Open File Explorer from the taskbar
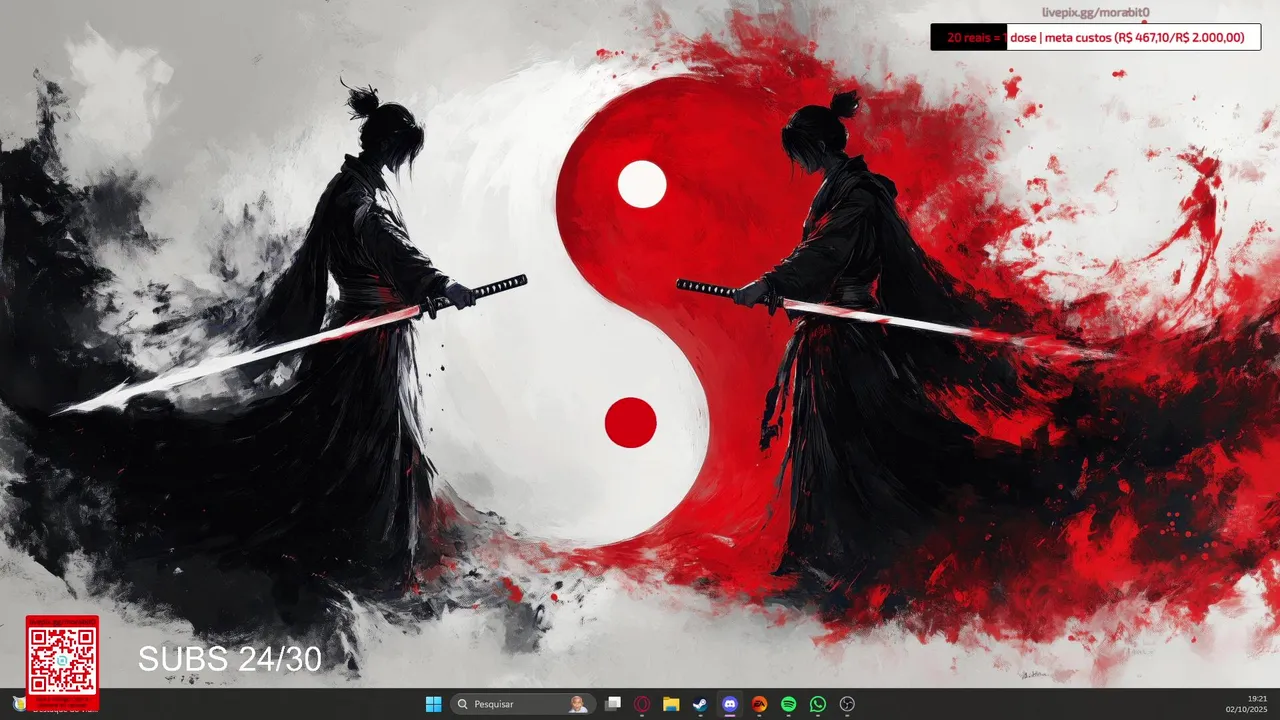Viewport: 1280px width, 720px height. pos(671,704)
